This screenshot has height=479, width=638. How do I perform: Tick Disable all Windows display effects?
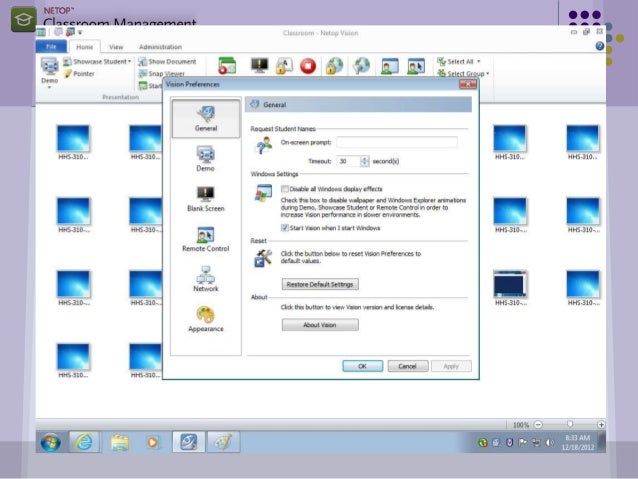pyautogui.click(x=285, y=189)
